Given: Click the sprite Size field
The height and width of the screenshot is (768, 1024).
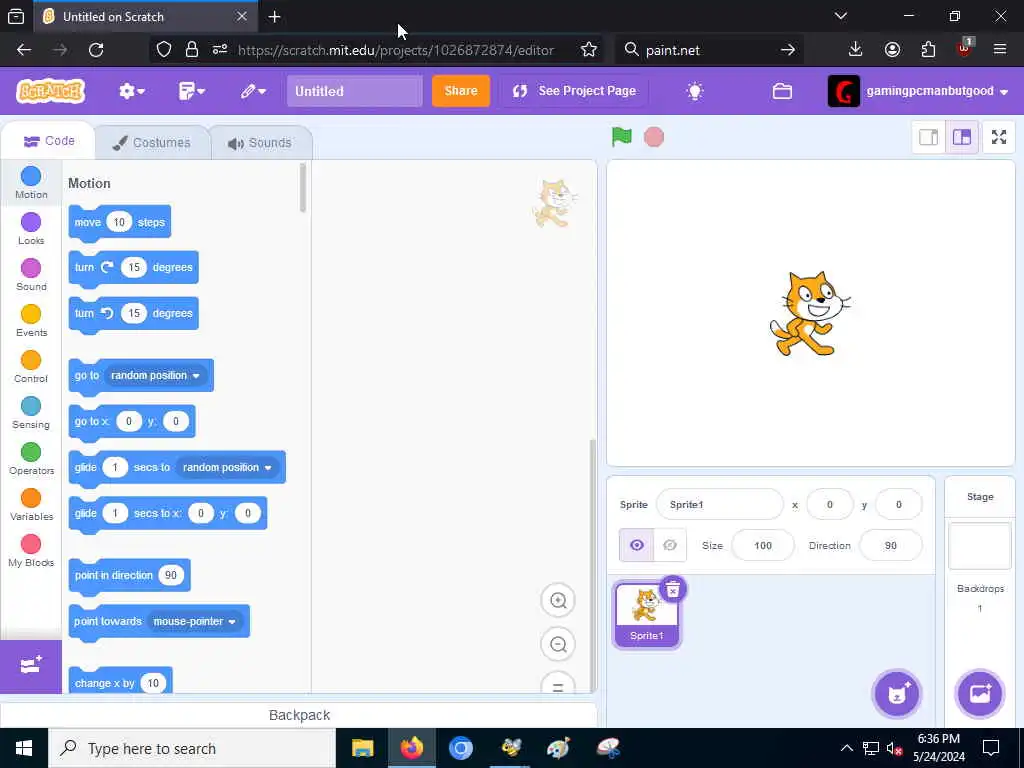Looking at the screenshot, I should (763, 545).
